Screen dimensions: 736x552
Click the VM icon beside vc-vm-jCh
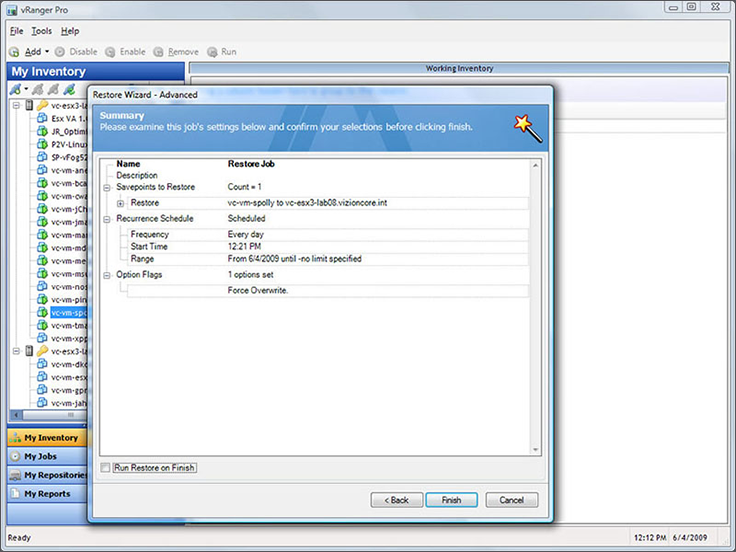pyautogui.click(x=42, y=208)
